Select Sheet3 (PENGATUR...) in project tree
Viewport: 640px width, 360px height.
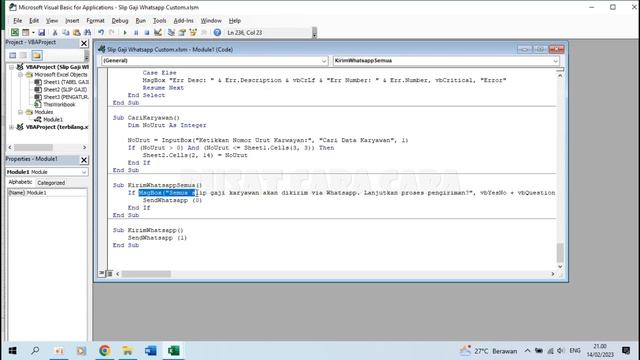coord(61,97)
